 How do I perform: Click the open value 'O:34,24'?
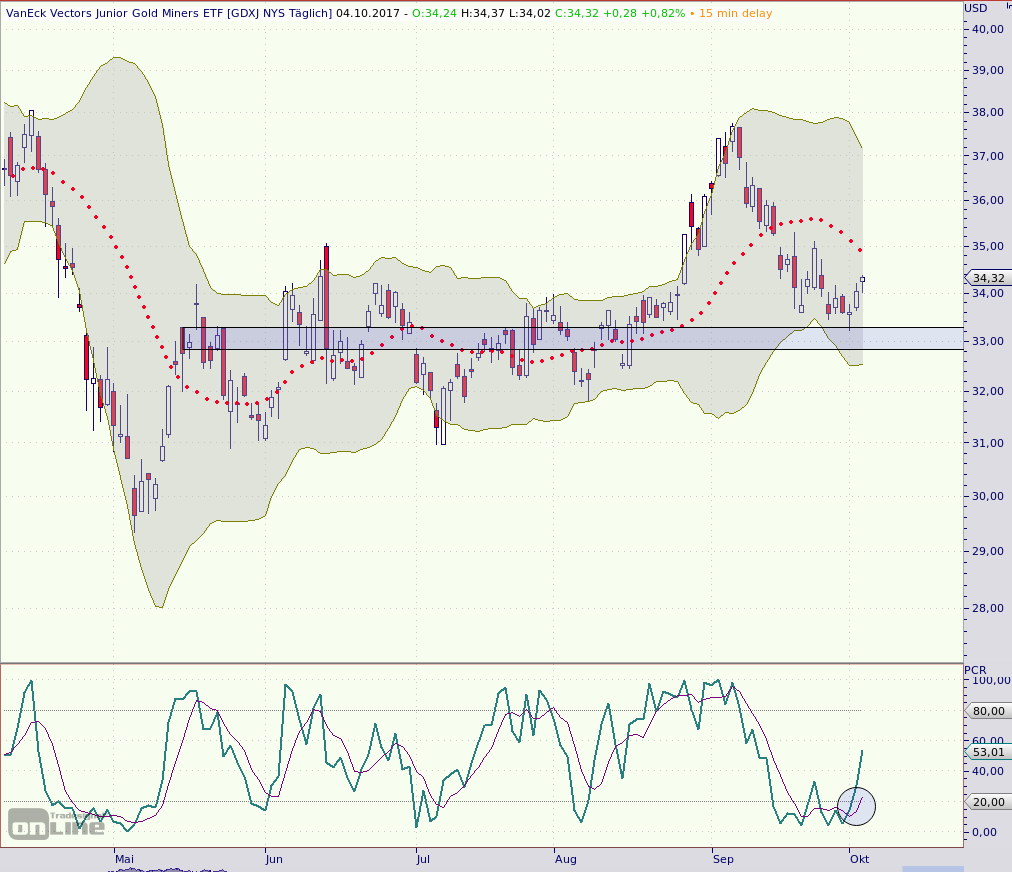tap(435, 13)
